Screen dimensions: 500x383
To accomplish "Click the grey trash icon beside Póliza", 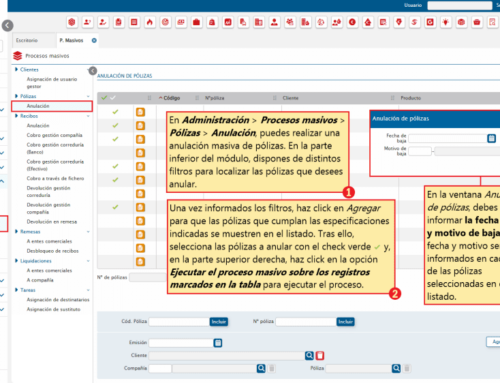I will [x=407, y=368].
